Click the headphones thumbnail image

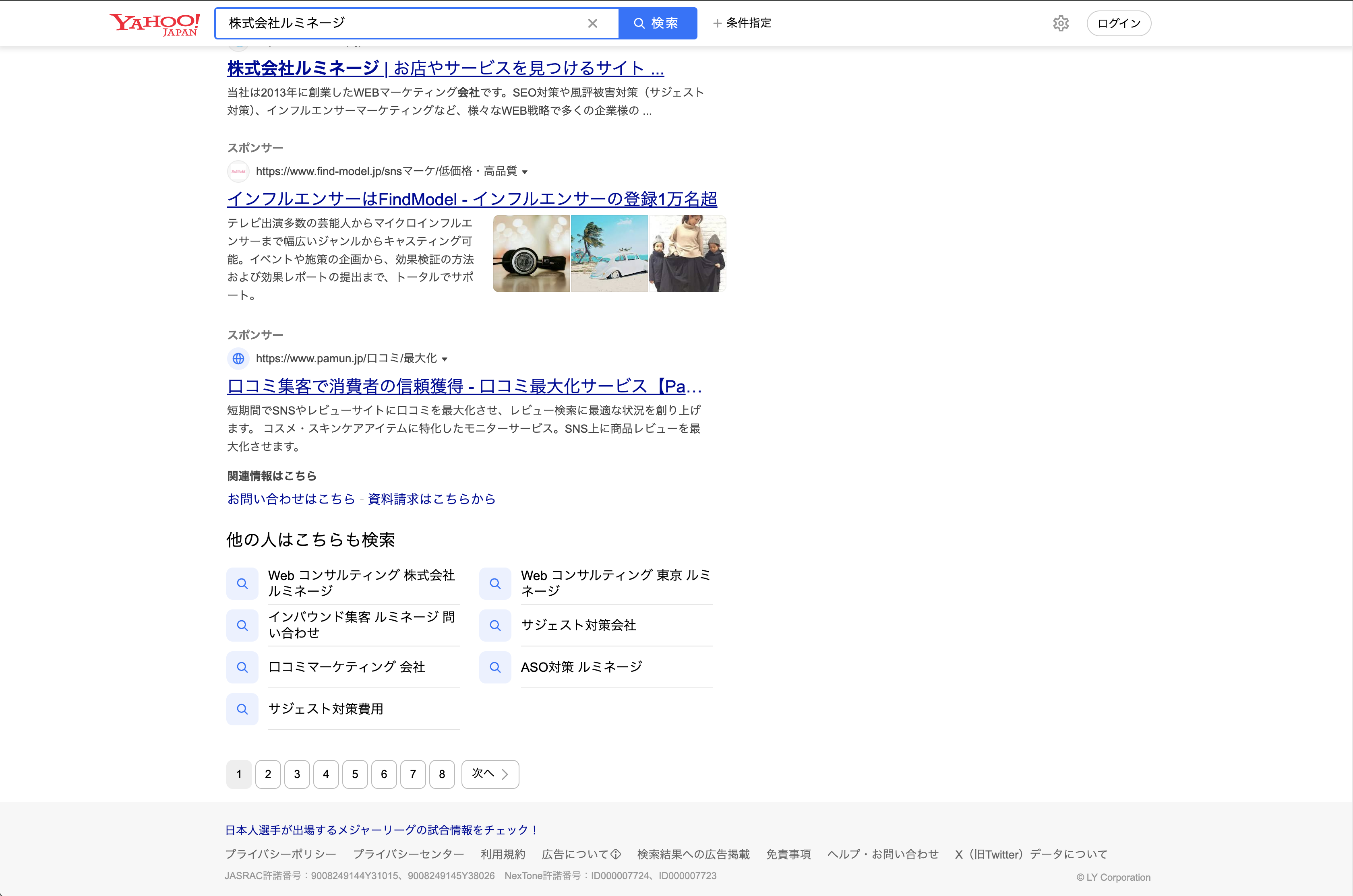531,254
